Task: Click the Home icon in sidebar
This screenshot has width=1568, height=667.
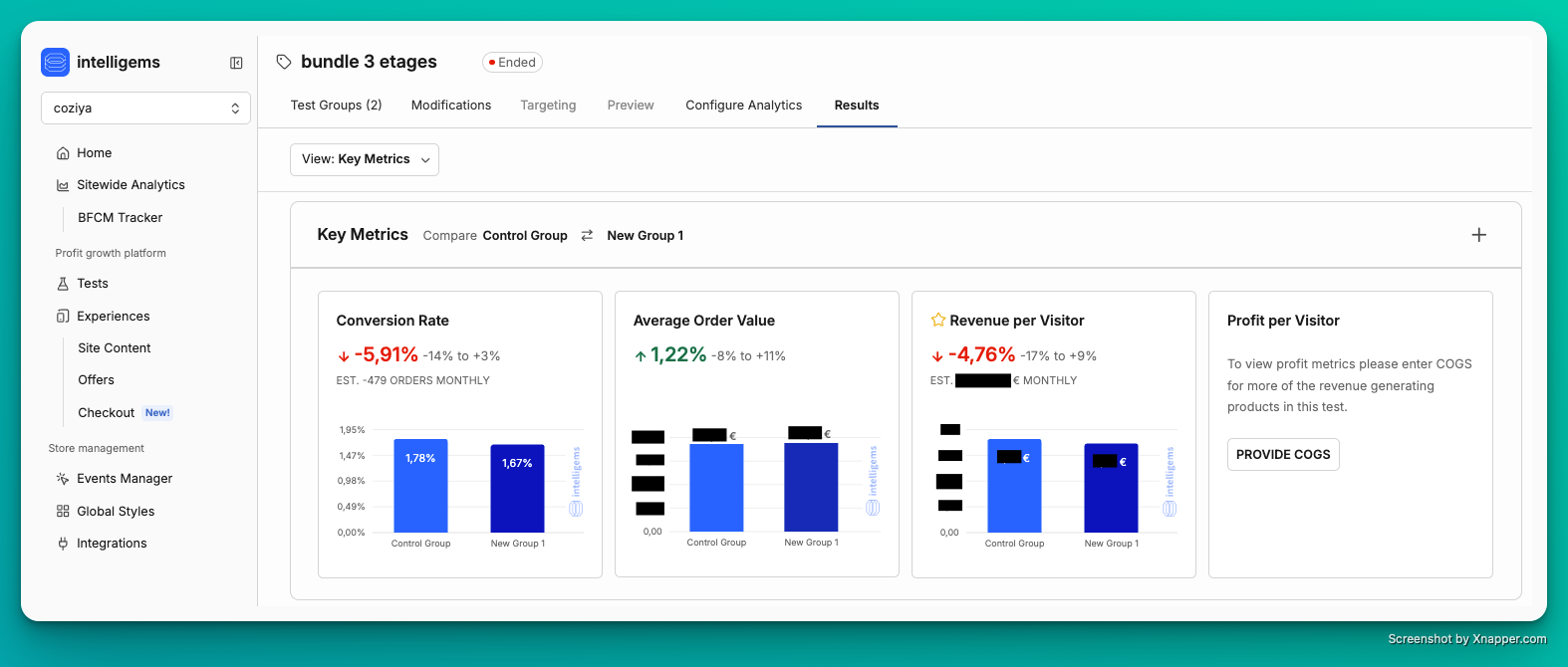Action: pos(63,153)
